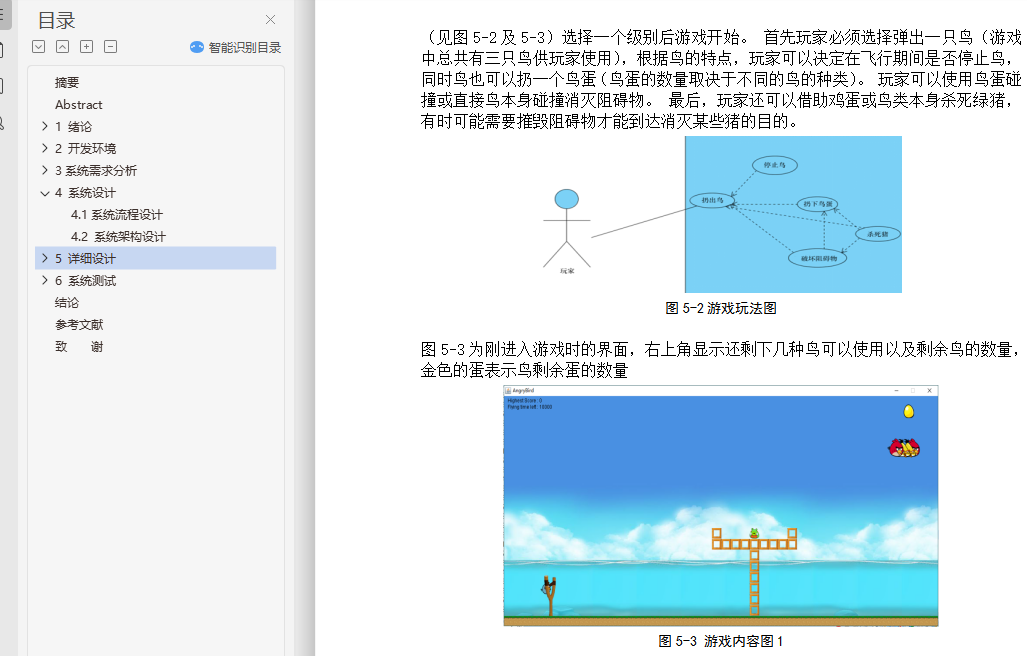Click the down-chevron box icon in 目录 toolbar
Image resolution: width=1027 pixels, height=656 pixels.
[x=39, y=46]
